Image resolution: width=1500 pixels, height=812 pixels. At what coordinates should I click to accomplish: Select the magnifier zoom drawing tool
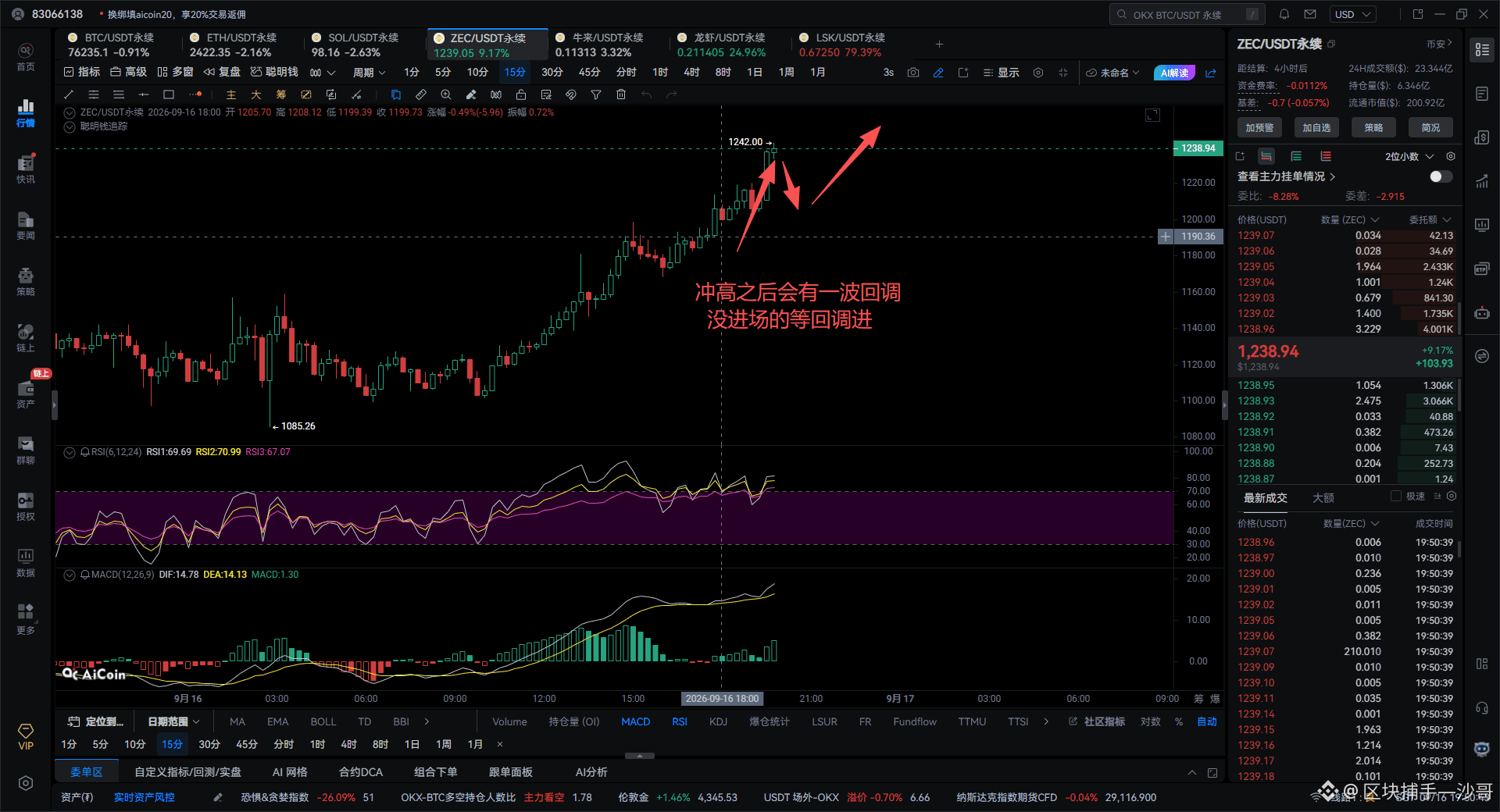446,94
